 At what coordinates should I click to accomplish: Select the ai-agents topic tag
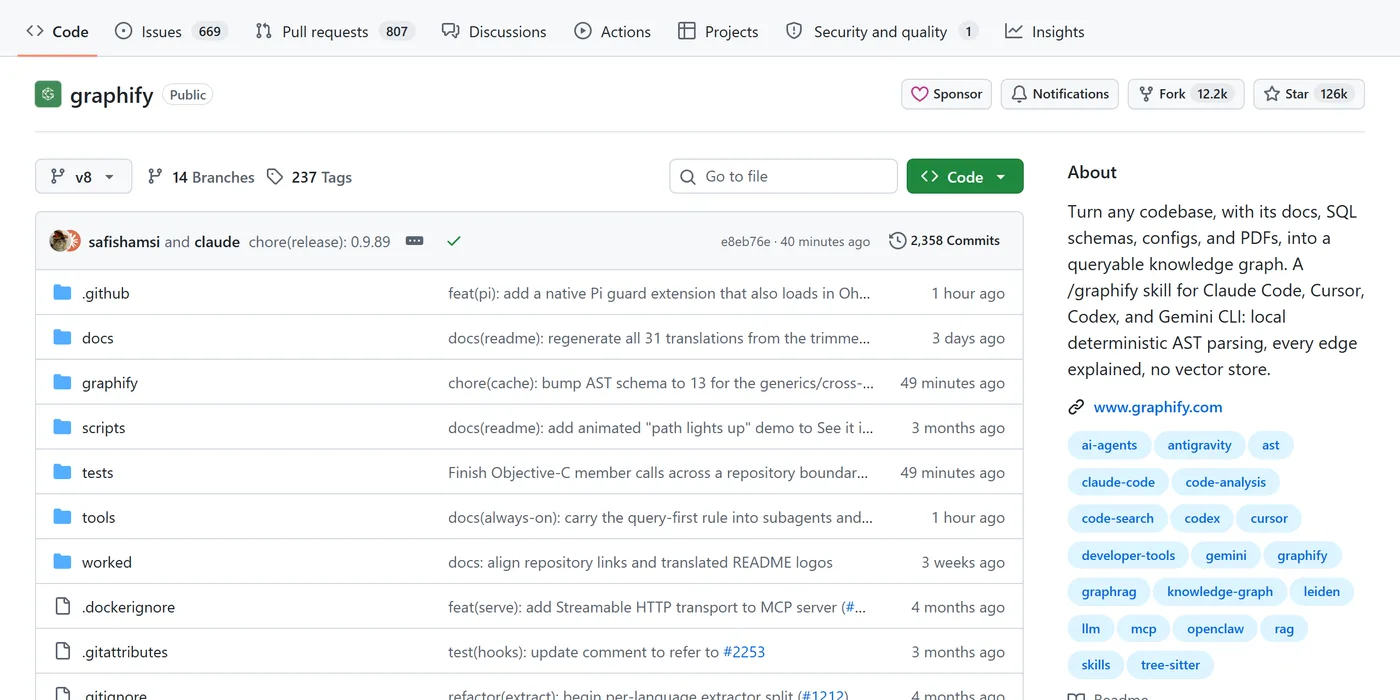point(1109,445)
